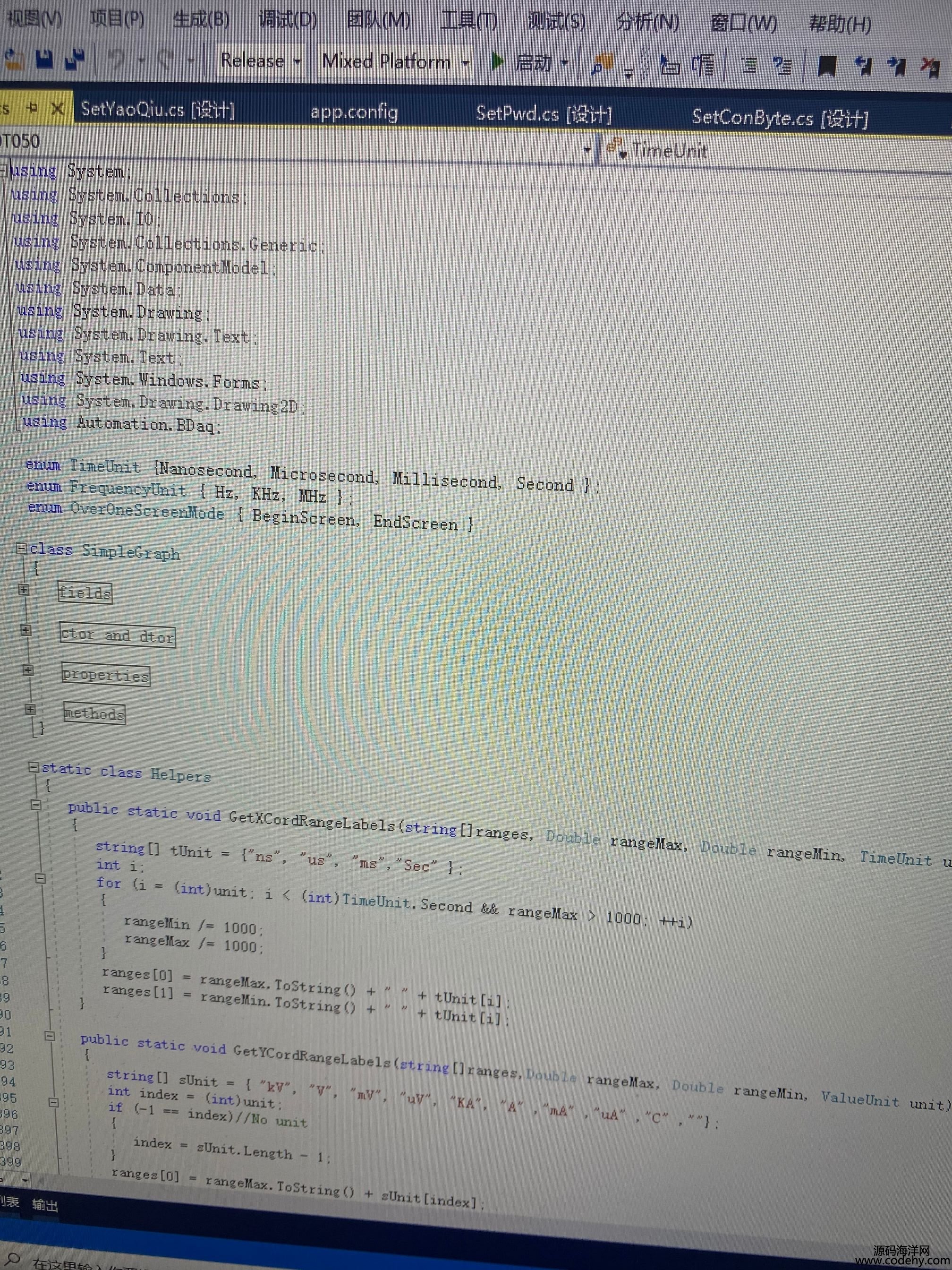Collapse the if (-1 == index) block
Viewport: 952px width, 1270px height.
53,1103
